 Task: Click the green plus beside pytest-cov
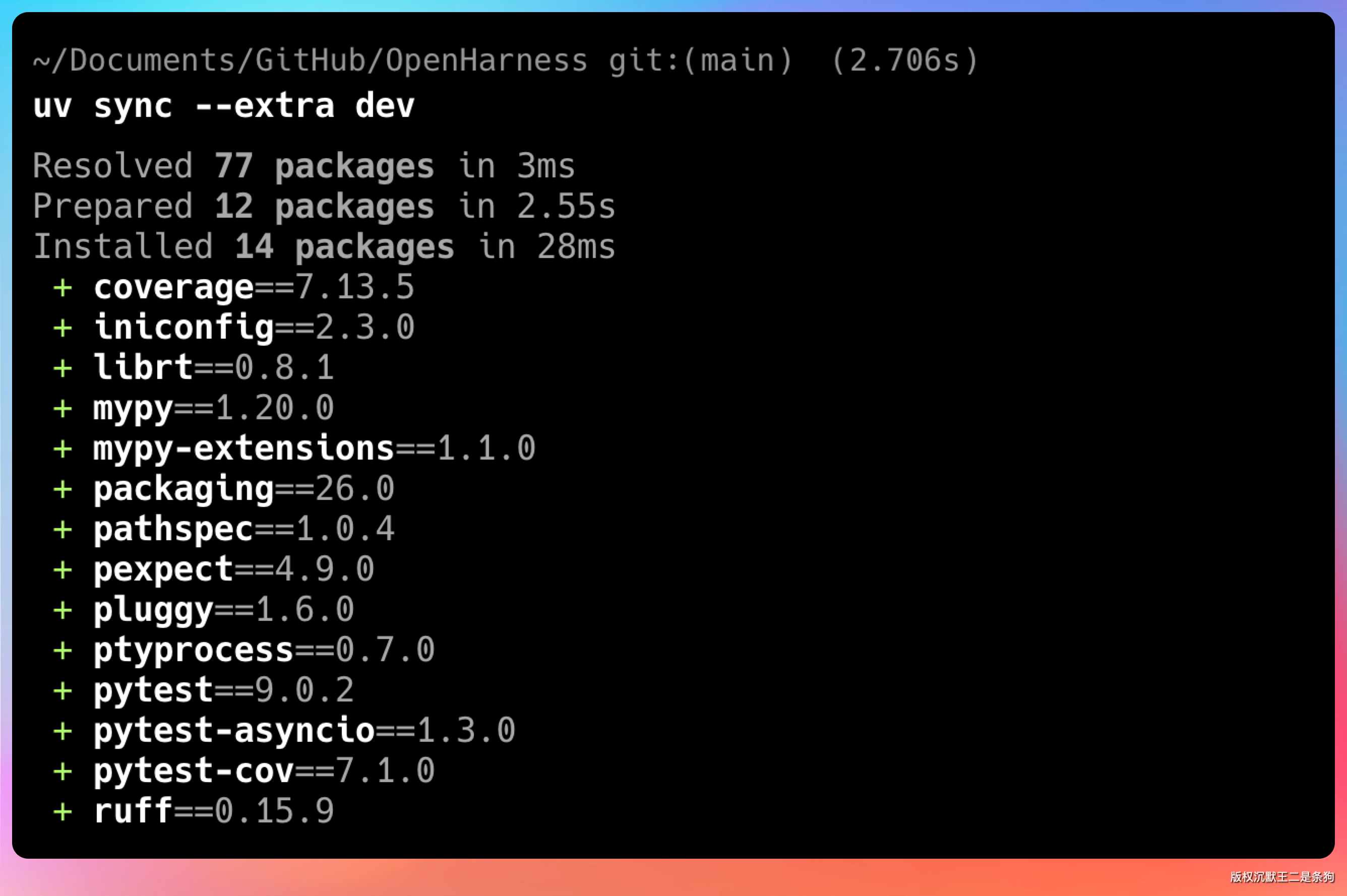pyautogui.click(x=63, y=772)
